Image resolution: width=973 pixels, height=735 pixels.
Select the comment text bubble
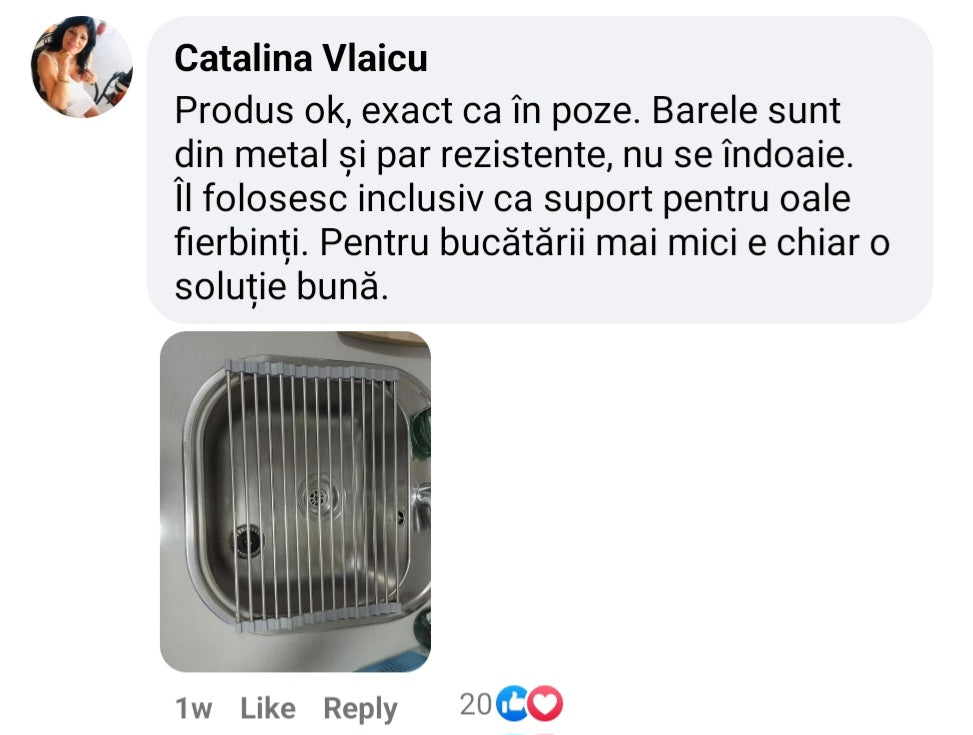[x=540, y=169]
